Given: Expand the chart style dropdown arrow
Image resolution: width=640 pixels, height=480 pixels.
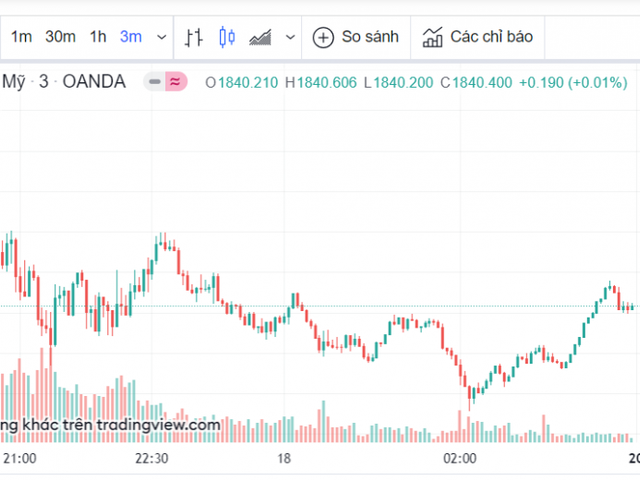Looking at the screenshot, I should pos(290,38).
